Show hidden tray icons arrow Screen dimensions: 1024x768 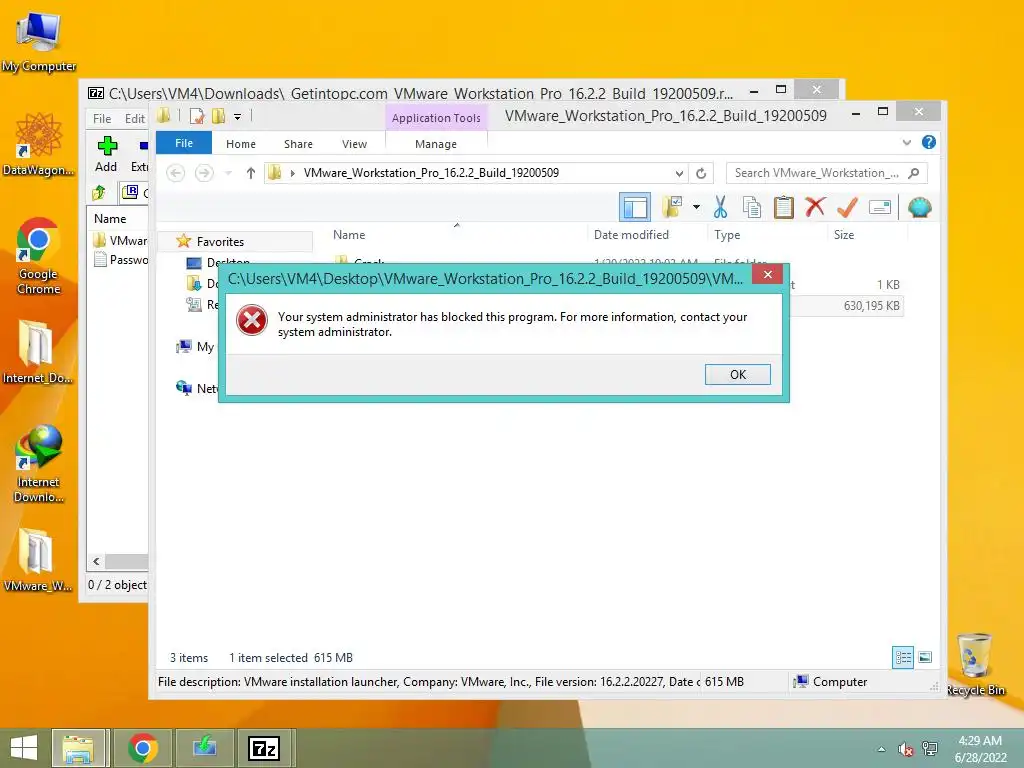[x=881, y=749]
